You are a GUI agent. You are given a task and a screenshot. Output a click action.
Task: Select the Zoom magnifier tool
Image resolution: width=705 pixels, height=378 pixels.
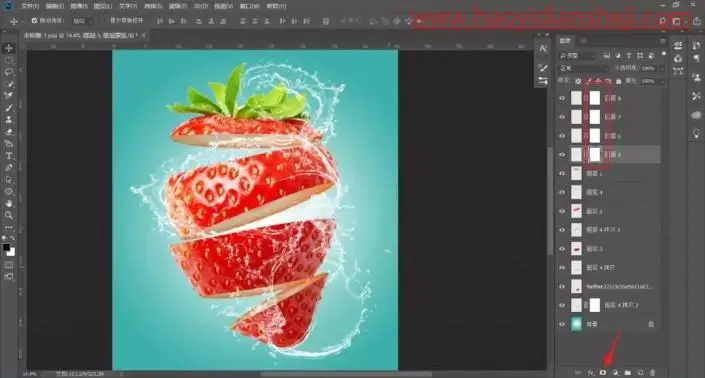pyautogui.click(x=9, y=215)
